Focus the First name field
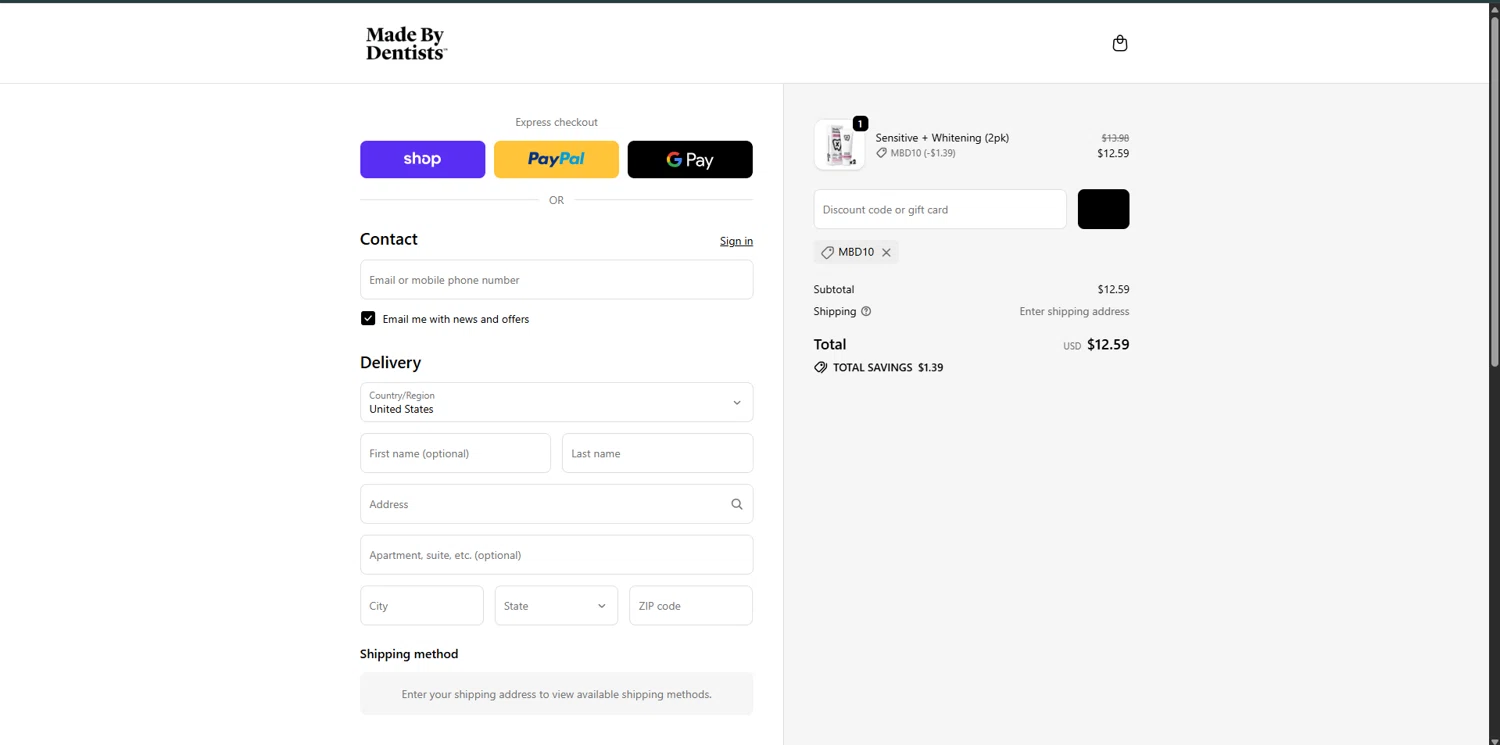1500x745 pixels. (455, 453)
